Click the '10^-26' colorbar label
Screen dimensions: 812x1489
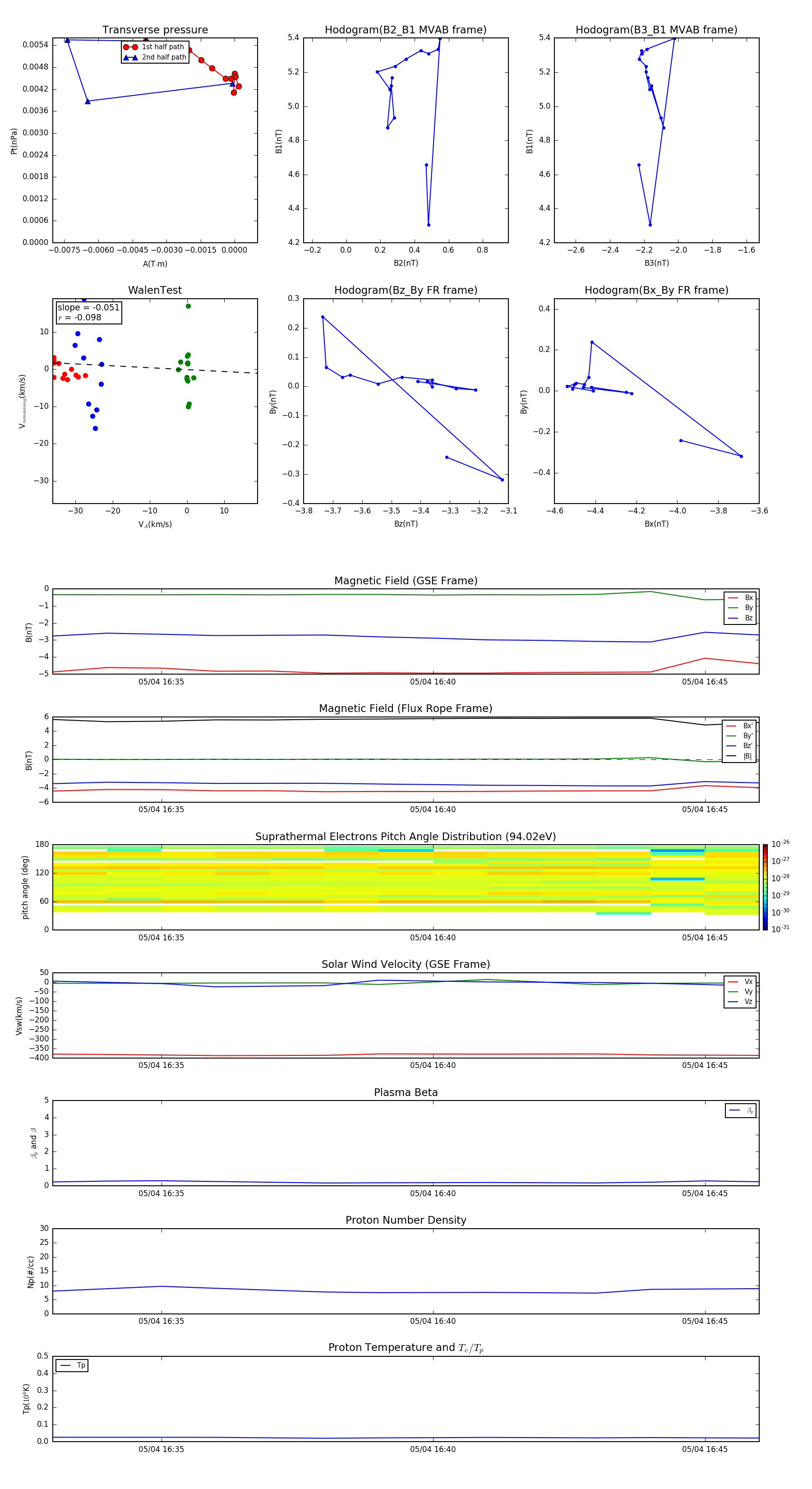(x=780, y=844)
